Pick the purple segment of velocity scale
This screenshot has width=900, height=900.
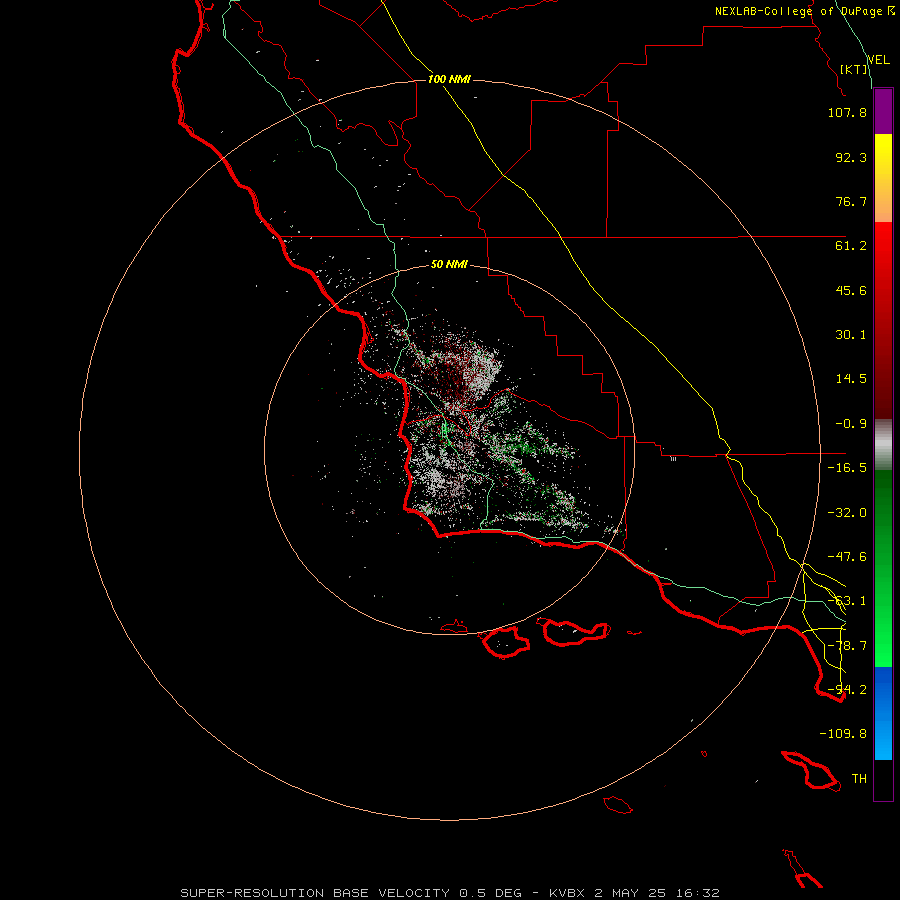pos(883,112)
